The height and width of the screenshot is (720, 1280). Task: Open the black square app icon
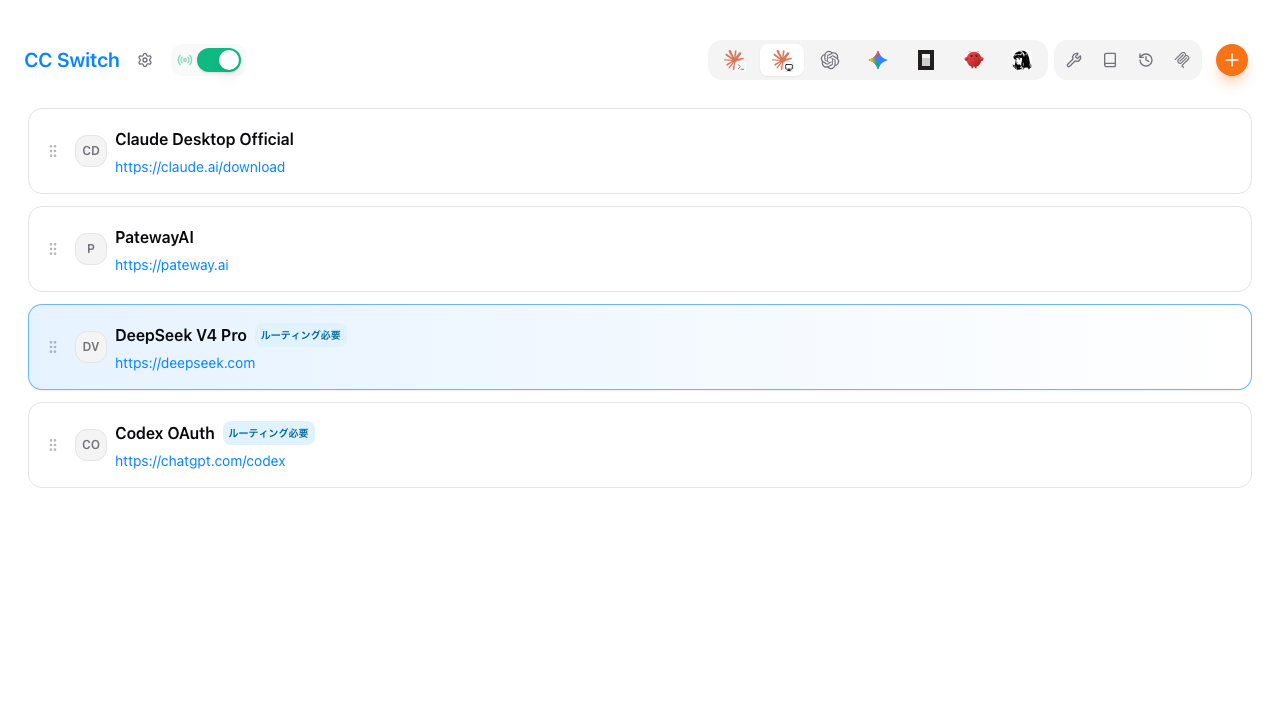(x=926, y=60)
